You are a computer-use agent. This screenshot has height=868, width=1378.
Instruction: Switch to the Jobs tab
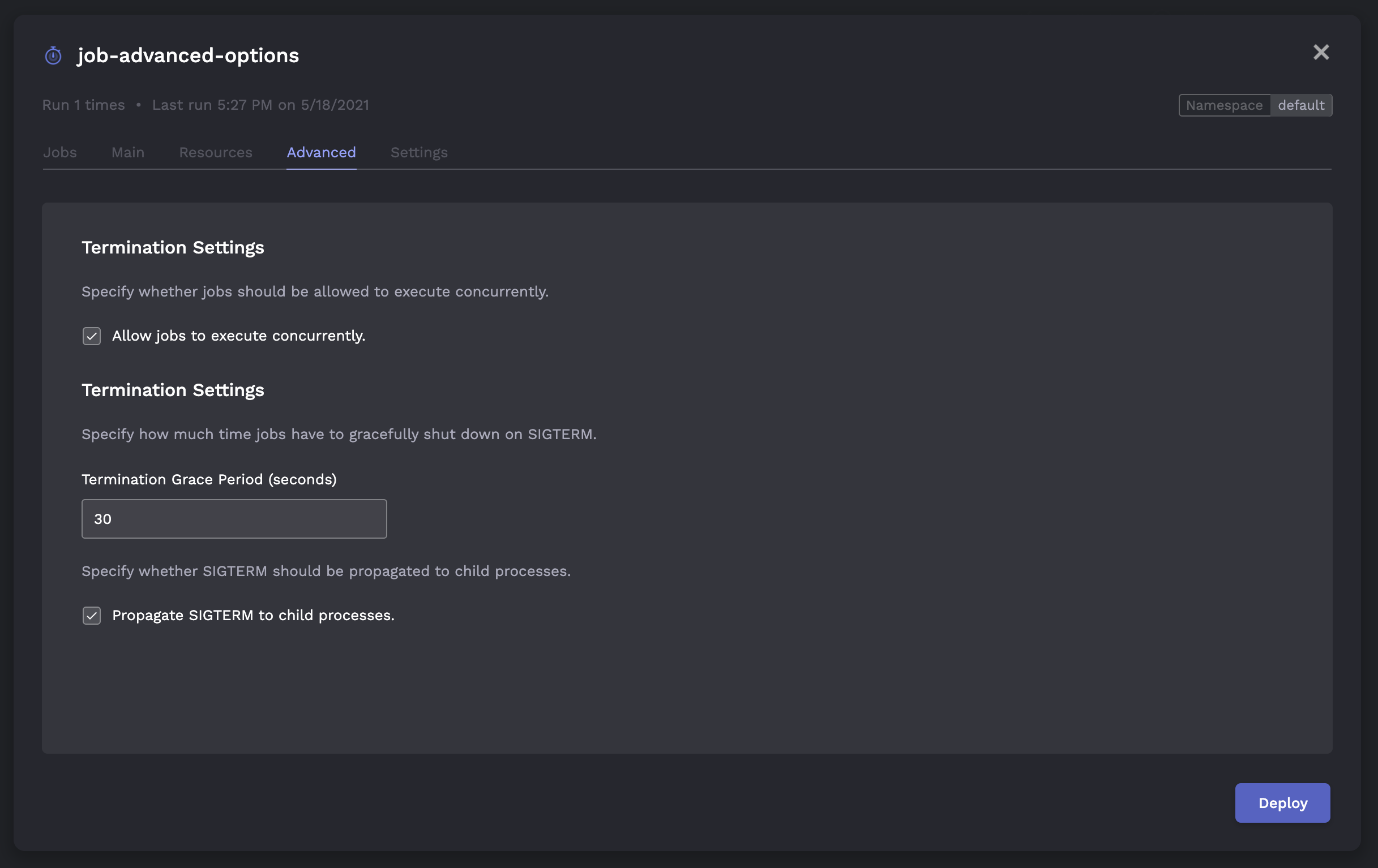[x=60, y=153]
